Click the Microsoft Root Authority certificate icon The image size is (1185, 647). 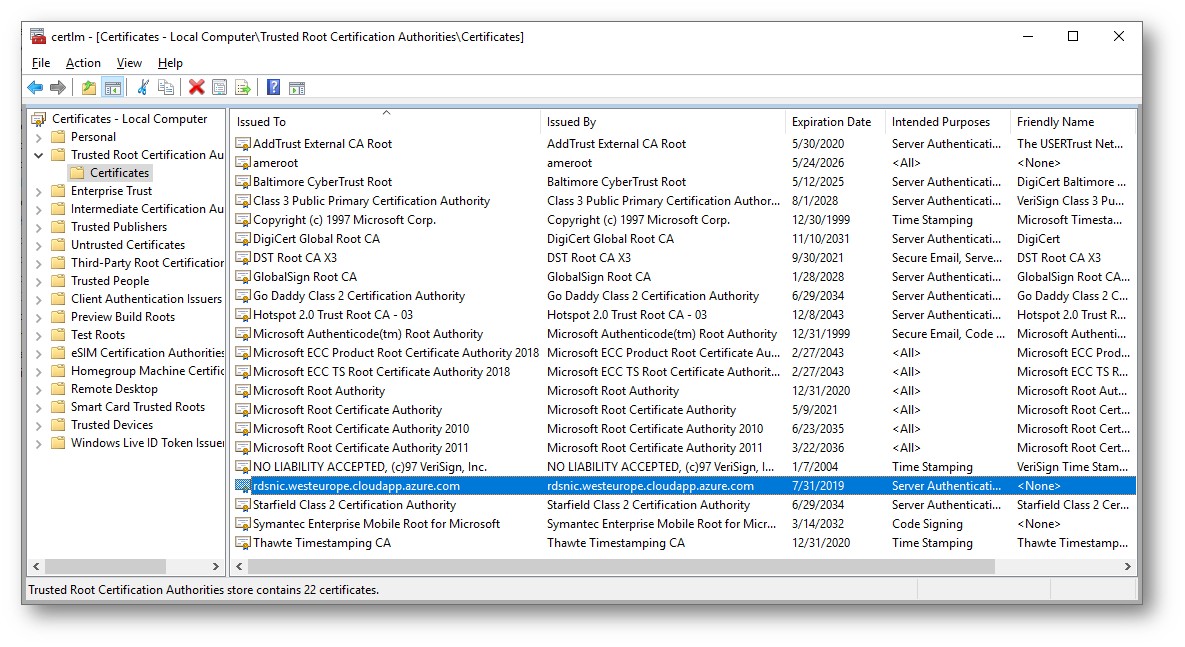pos(243,391)
